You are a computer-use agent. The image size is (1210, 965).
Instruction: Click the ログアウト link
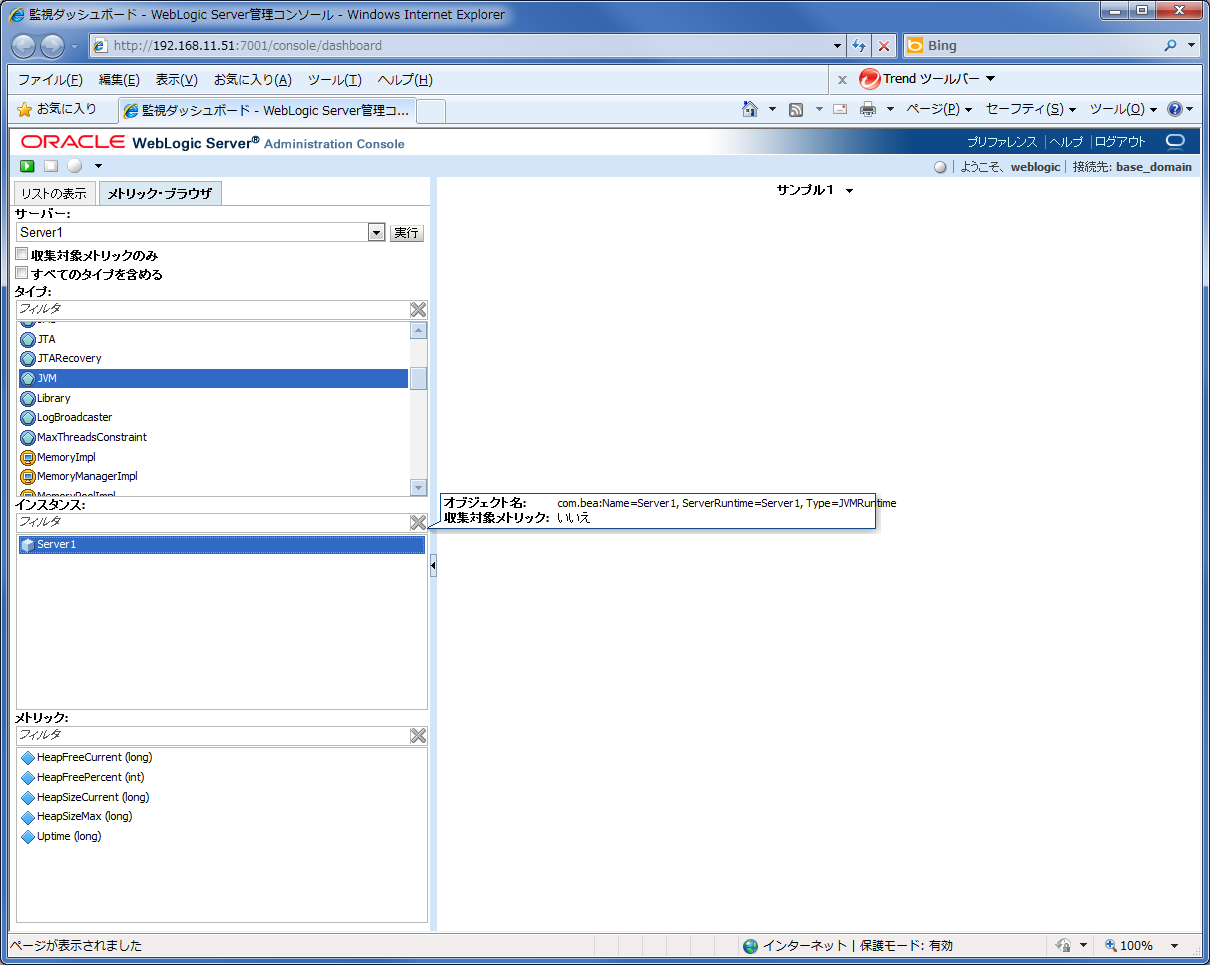pos(1121,142)
